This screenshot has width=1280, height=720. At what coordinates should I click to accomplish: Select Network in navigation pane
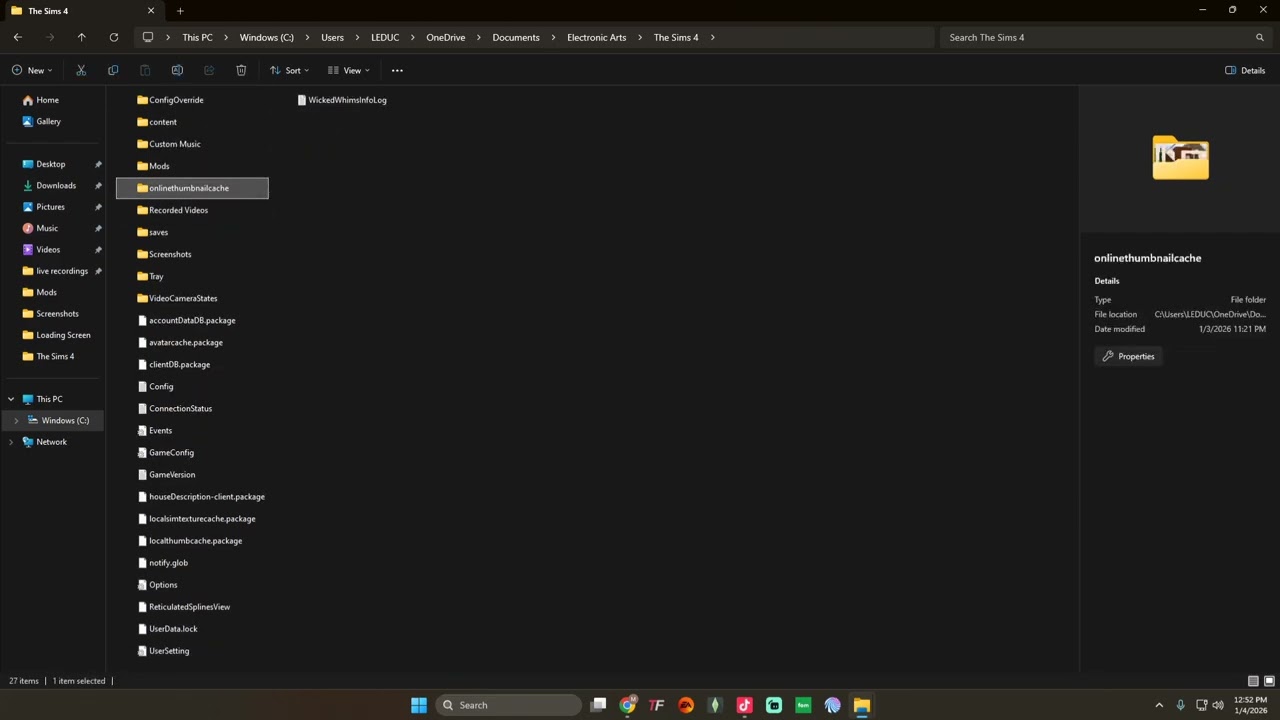click(51, 442)
